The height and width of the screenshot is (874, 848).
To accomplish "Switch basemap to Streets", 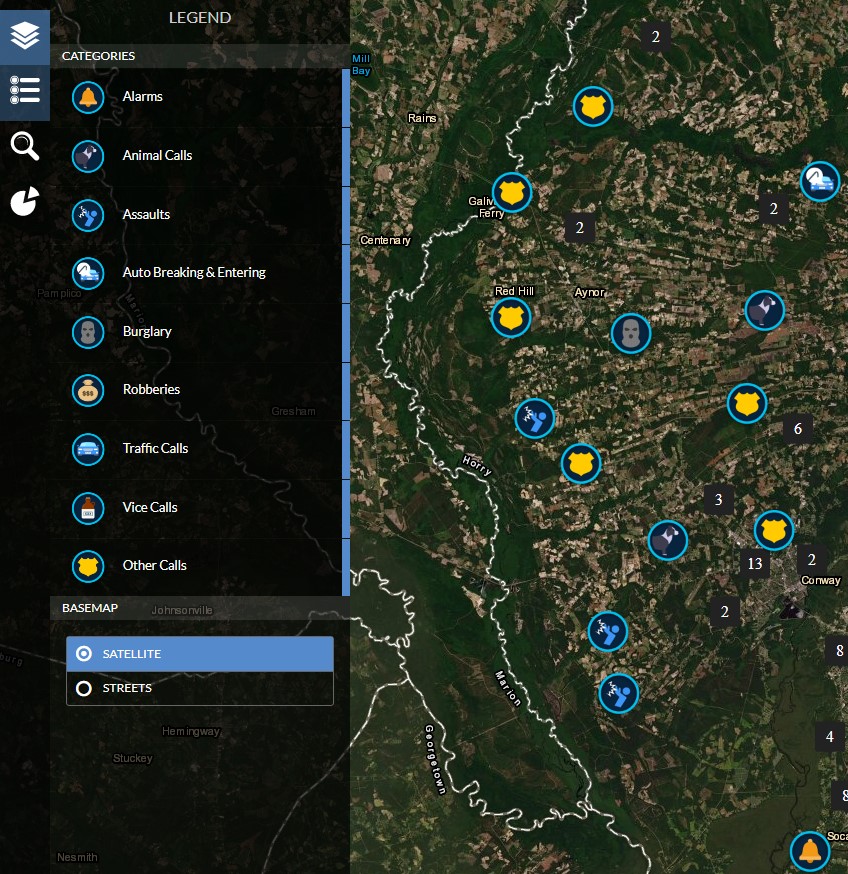I will pos(200,688).
